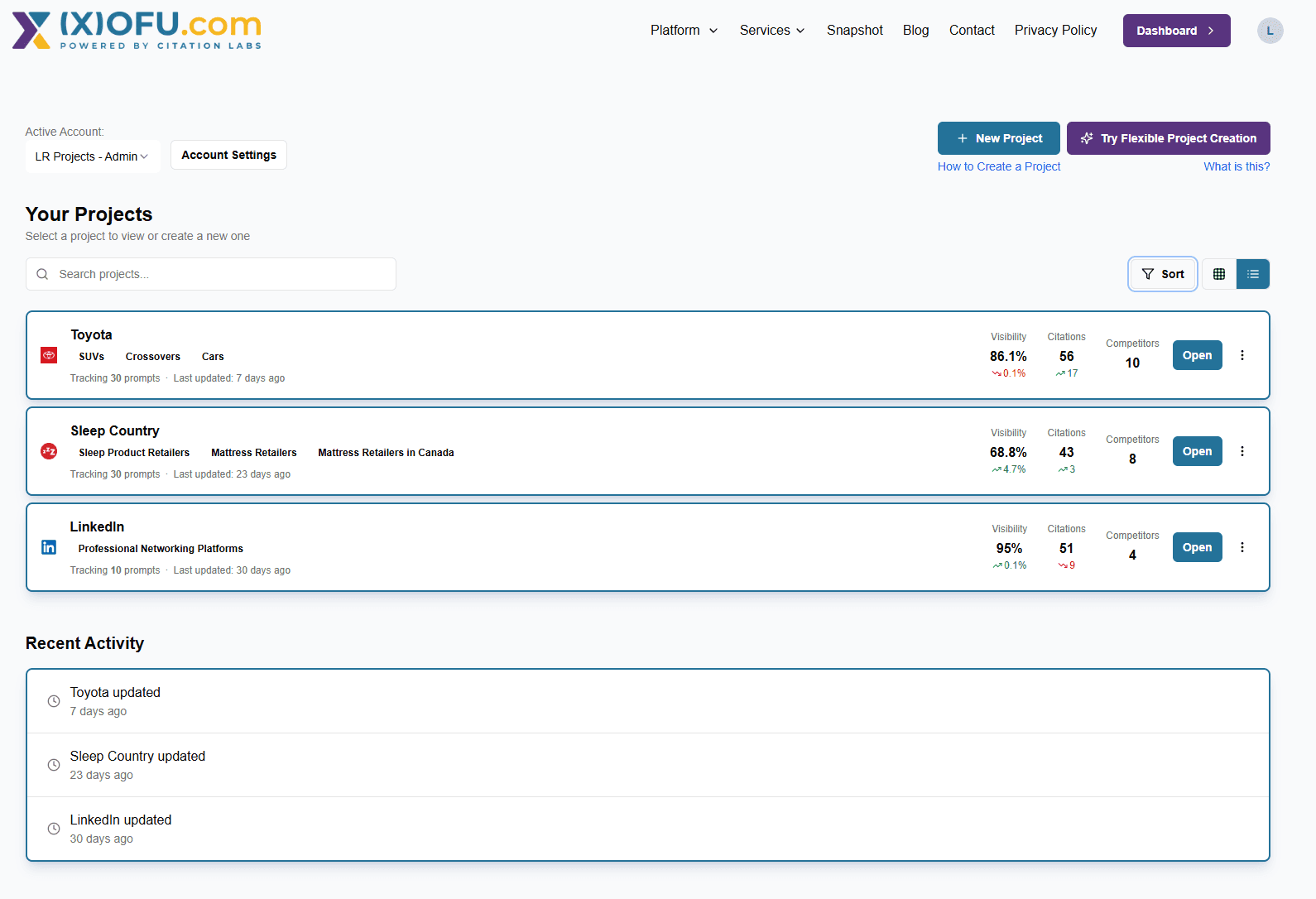Click Toyota Tracking 30 prompts text
This screenshot has height=899, width=1316.
coord(115,378)
